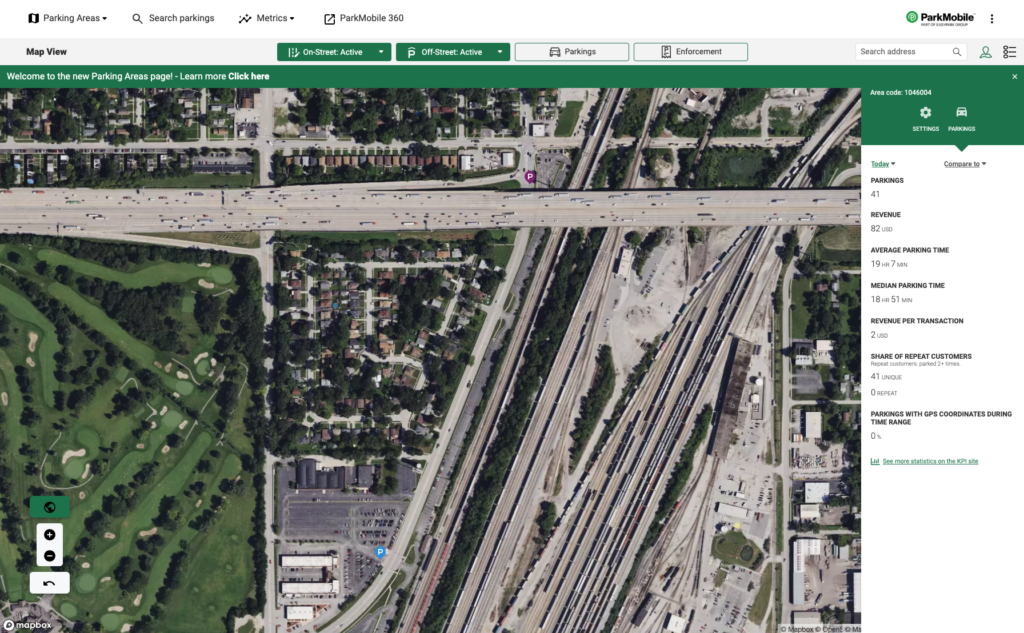Select the blue parking marker near the lot

tap(380, 551)
